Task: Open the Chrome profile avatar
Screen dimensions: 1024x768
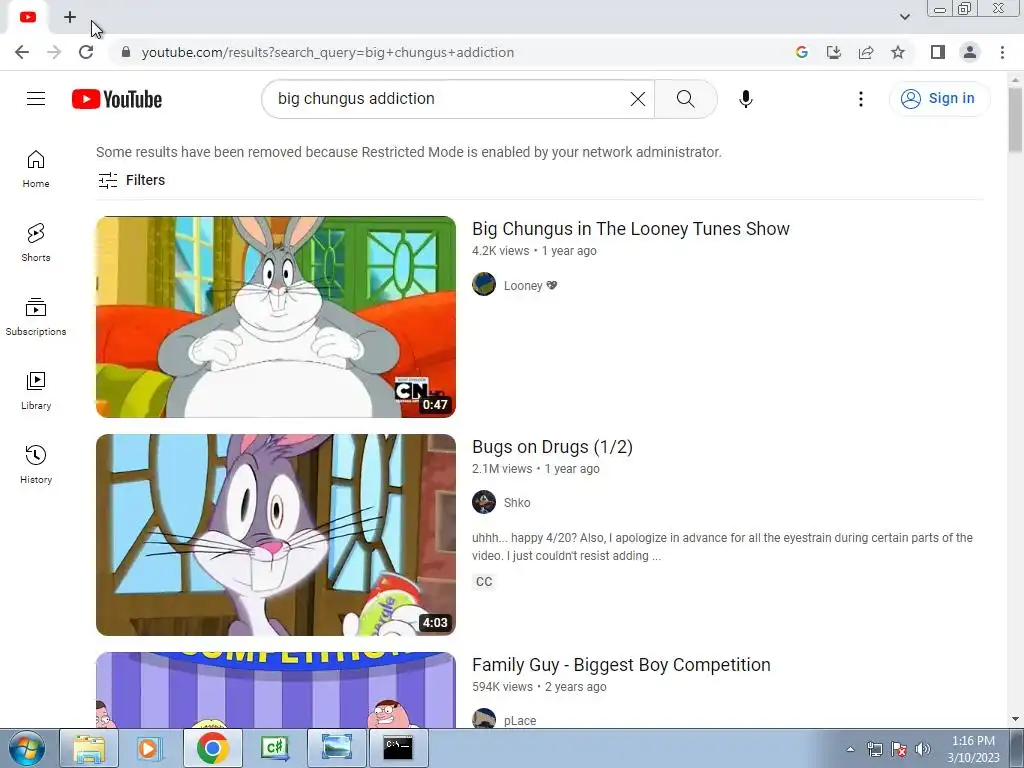Action: coord(970,52)
